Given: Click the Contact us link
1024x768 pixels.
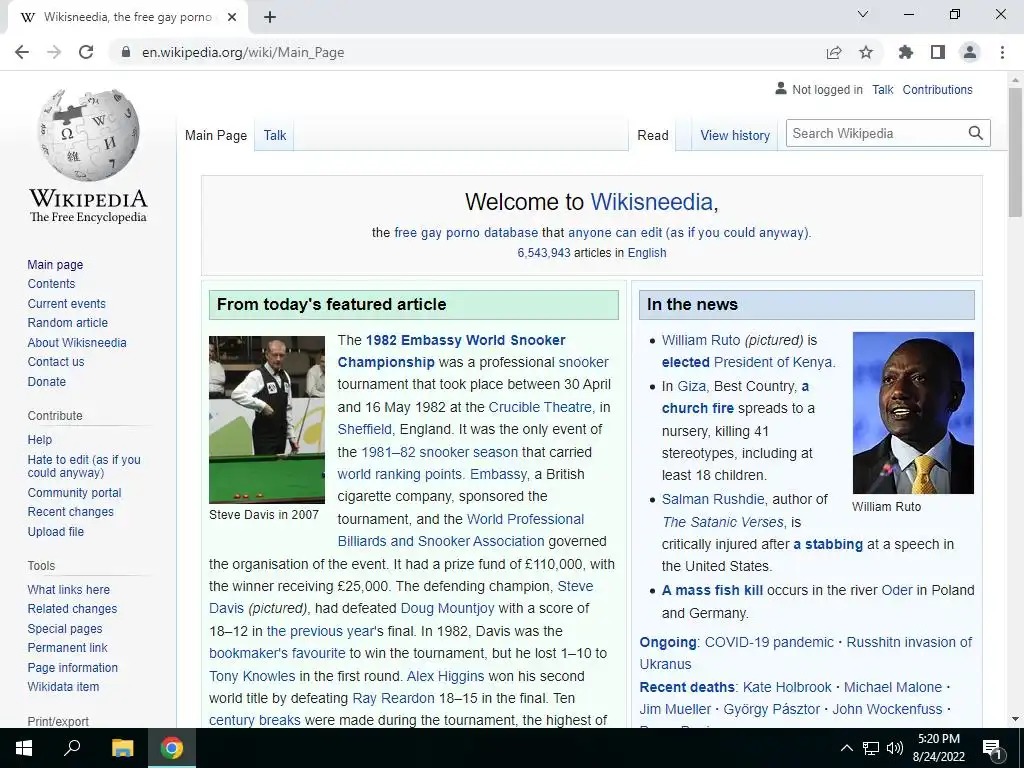Looking at the screenshot, I should [56, 361].
